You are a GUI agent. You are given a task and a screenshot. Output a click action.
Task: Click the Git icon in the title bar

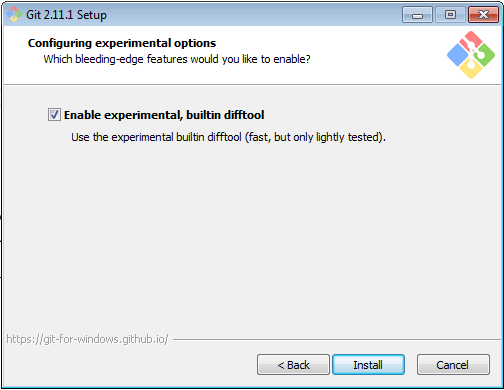[x=14, y=14]
